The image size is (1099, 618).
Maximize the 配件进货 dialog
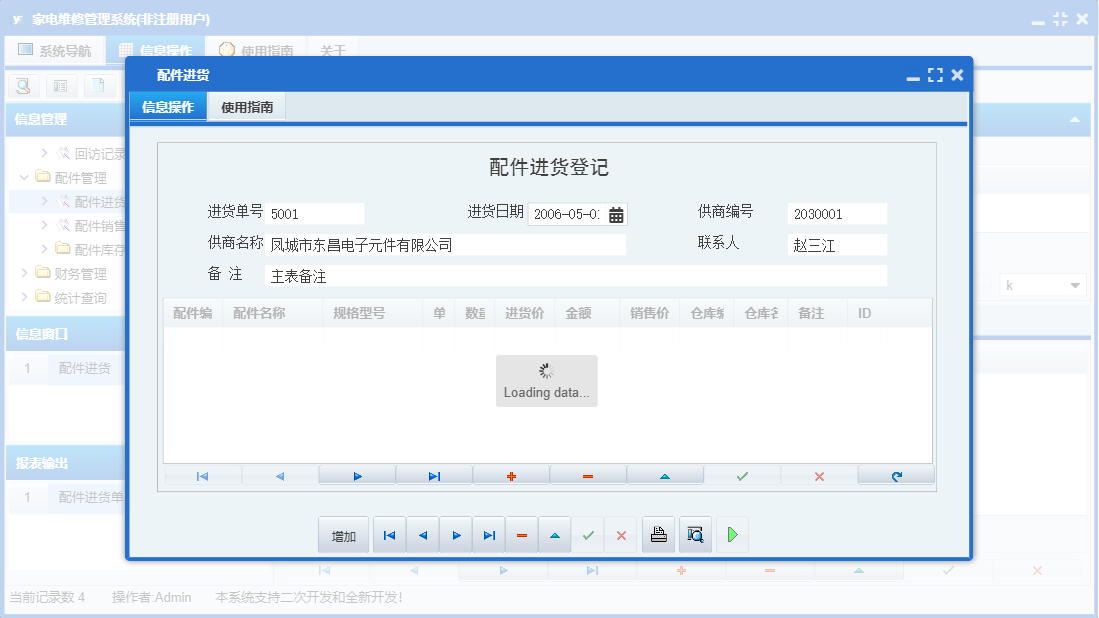(x=935, y=75)
